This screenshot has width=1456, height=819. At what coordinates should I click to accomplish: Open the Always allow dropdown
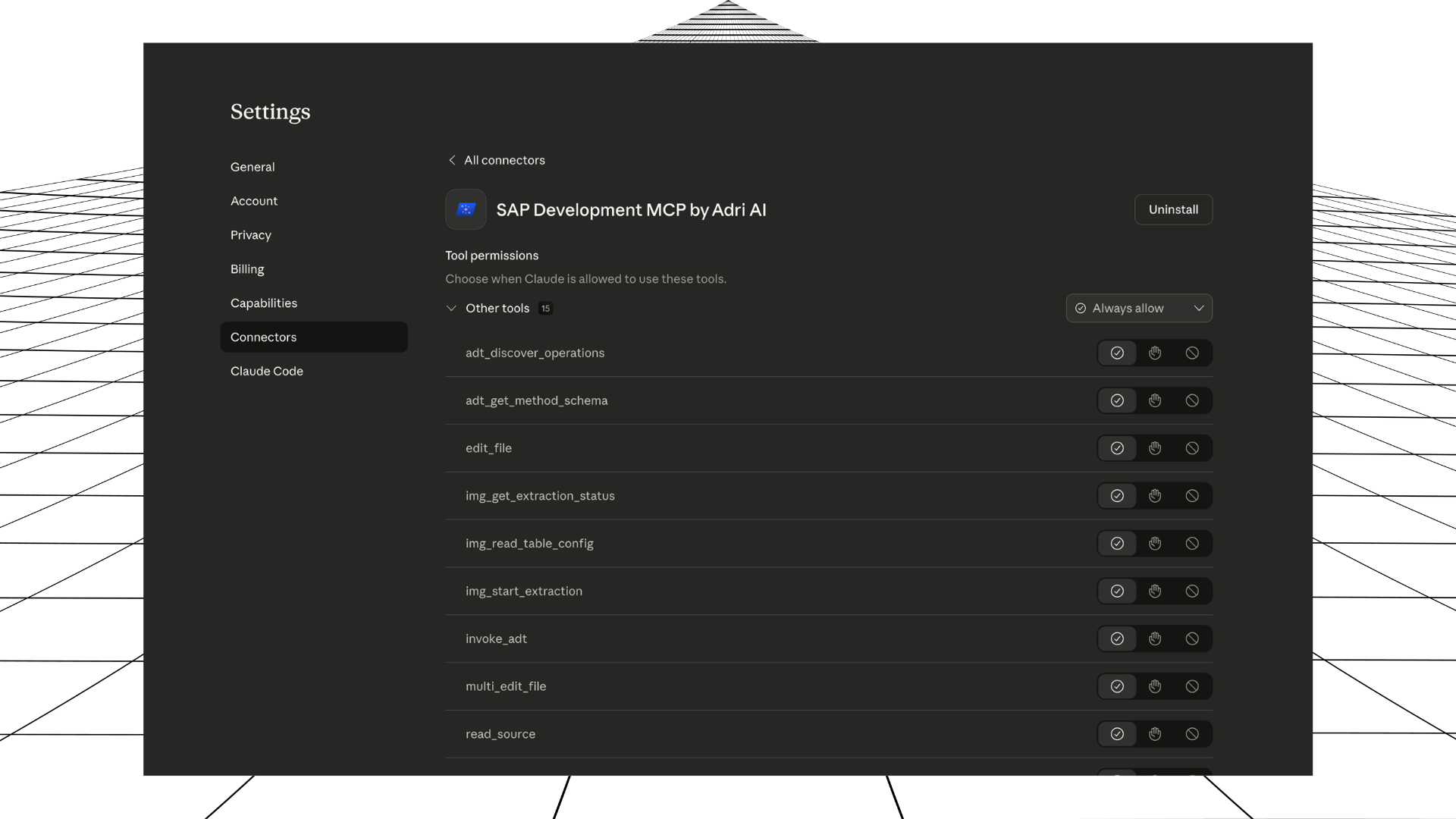[1138, 308]
